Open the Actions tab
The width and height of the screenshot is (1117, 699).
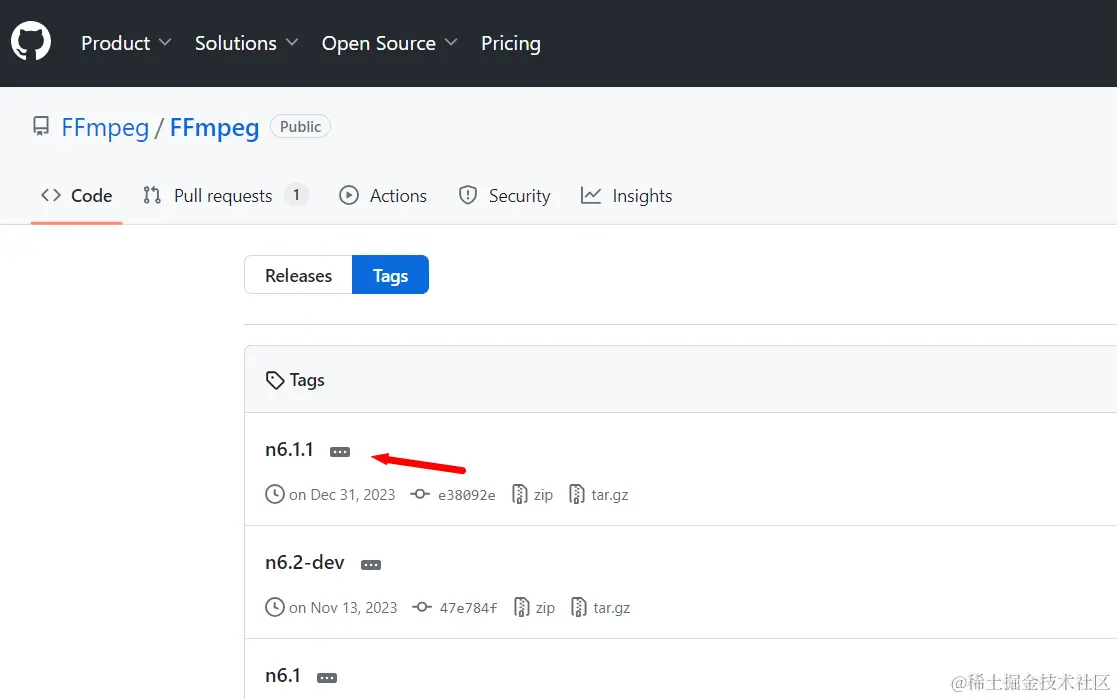[383, 196]
